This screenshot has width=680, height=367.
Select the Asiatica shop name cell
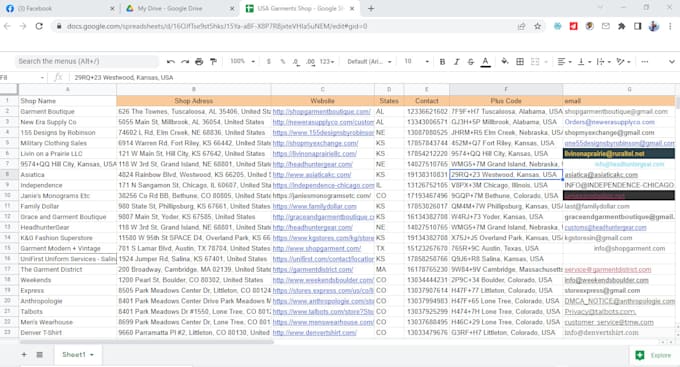67,175
